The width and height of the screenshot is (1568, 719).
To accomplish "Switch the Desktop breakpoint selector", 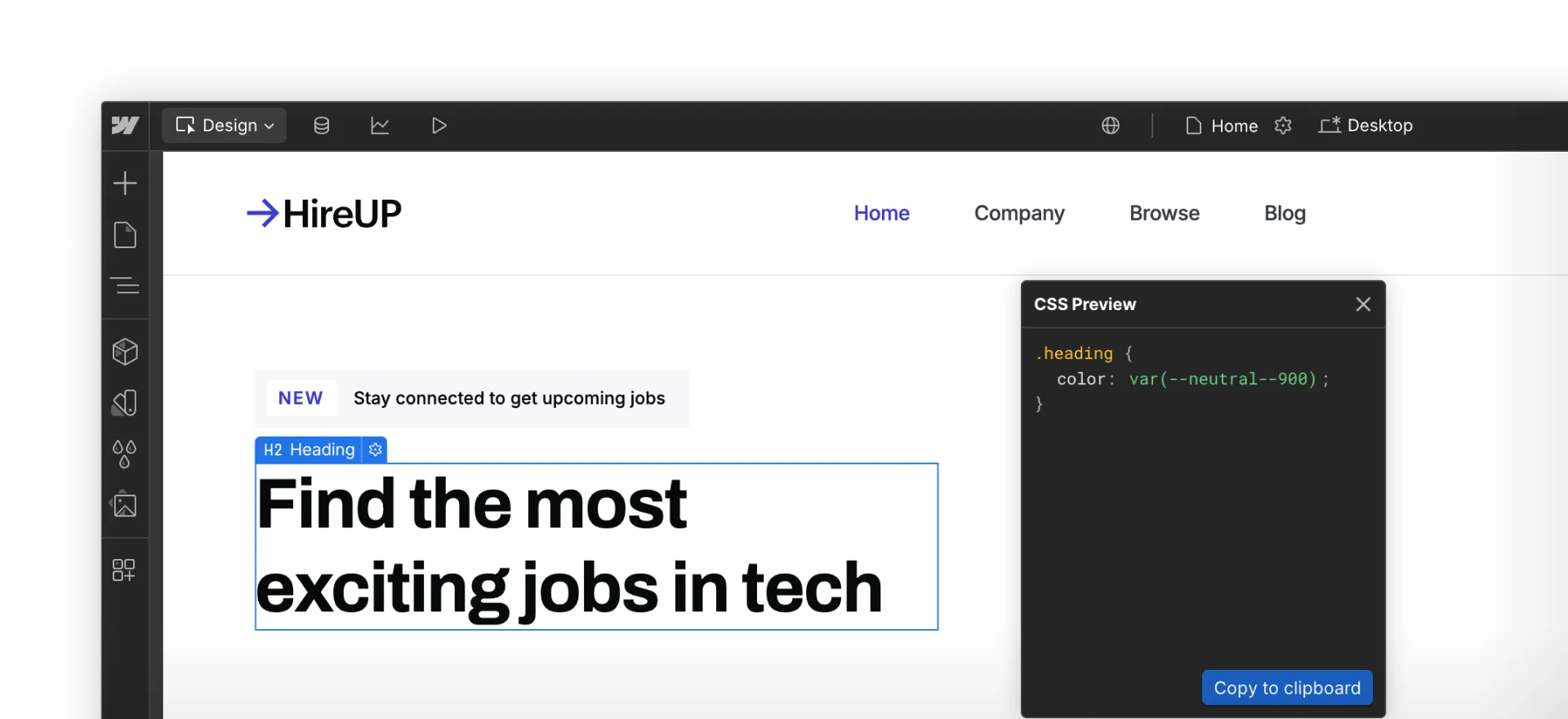I will coord(1365,126).
